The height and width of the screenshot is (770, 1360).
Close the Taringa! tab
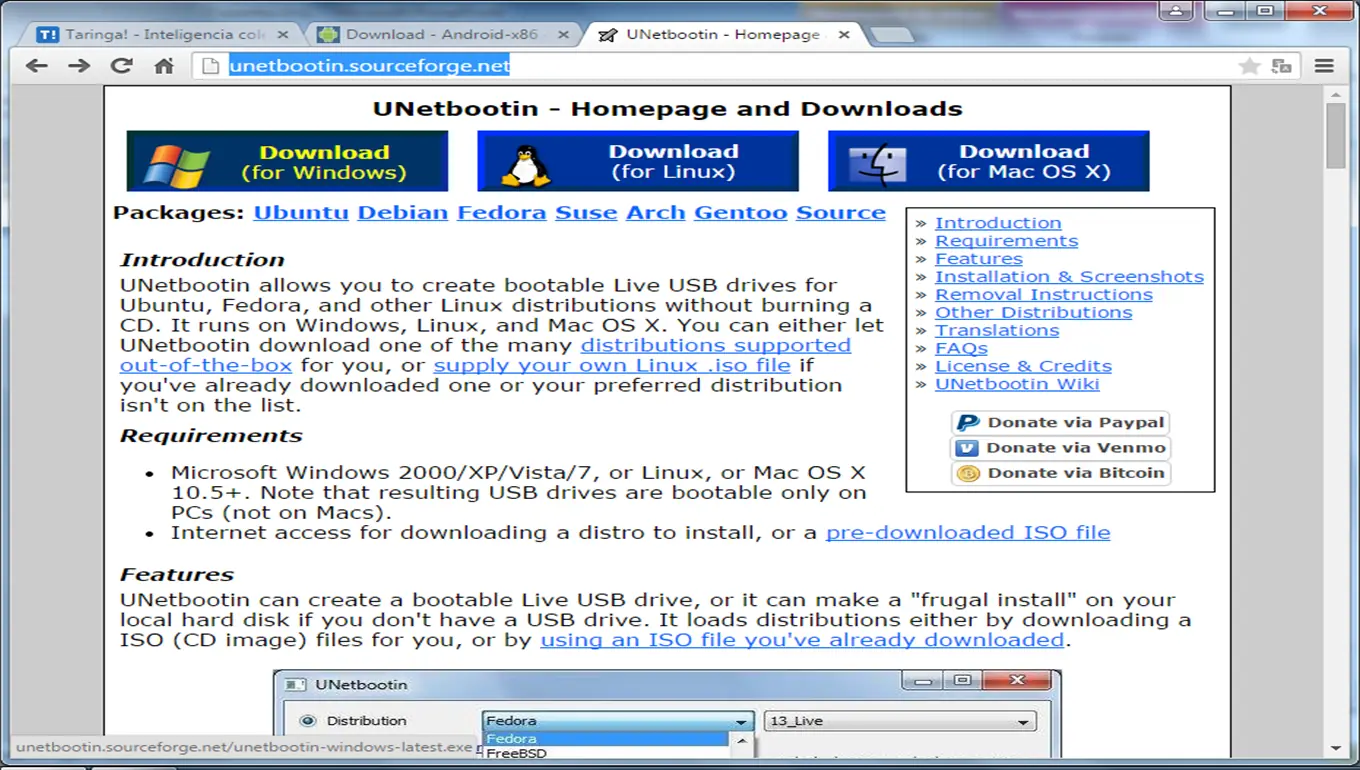pyautogui.click(x=282, y=34)
